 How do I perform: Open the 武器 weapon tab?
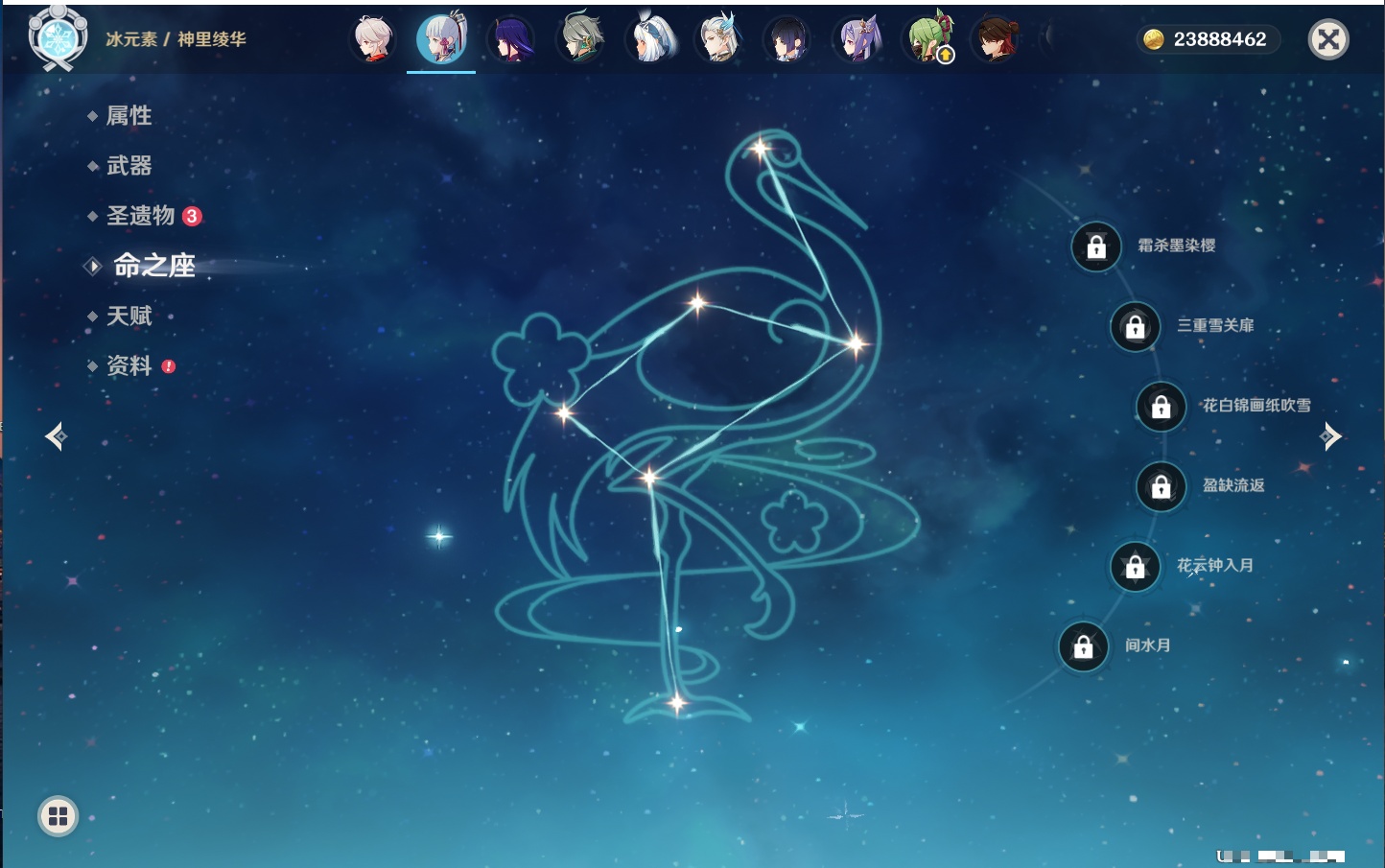pyautogui.click(x=129, y=166)
